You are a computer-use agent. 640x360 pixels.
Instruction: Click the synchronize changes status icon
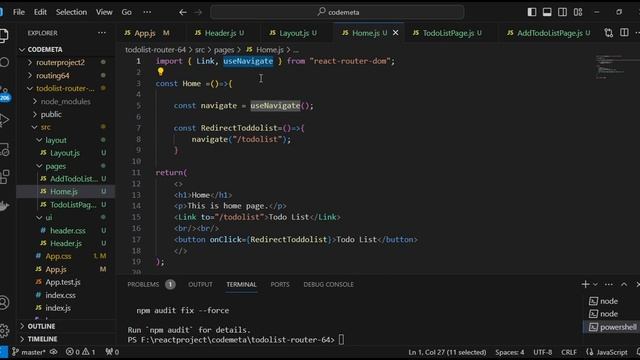tap(53, 352)
